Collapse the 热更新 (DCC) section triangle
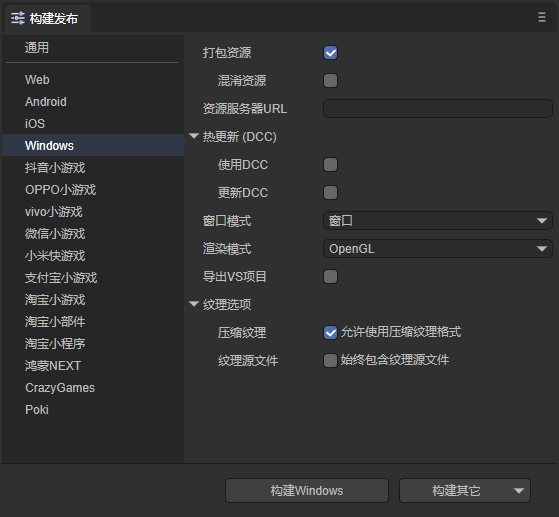The width and height of the screenshot is (559, 517). pyautogui.click(x=194, y=136)
